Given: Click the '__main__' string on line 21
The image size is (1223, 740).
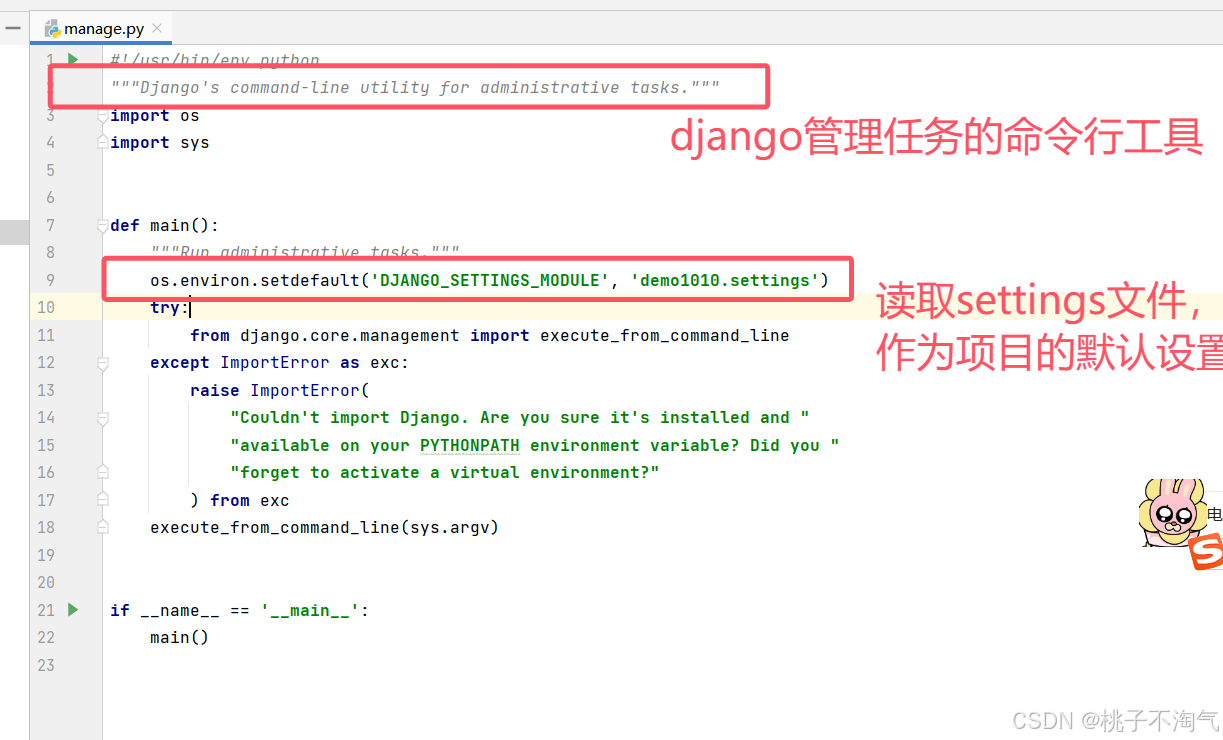Looking at the screenshot, I should tap(310, 610).
